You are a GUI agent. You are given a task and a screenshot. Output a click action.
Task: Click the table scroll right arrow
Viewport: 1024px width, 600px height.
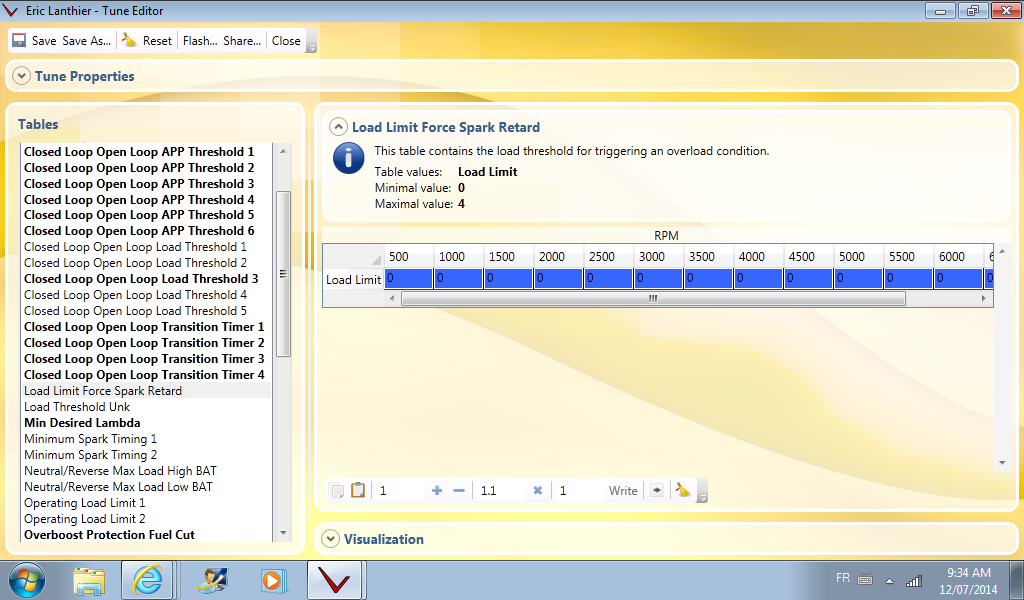click(984, 298)
